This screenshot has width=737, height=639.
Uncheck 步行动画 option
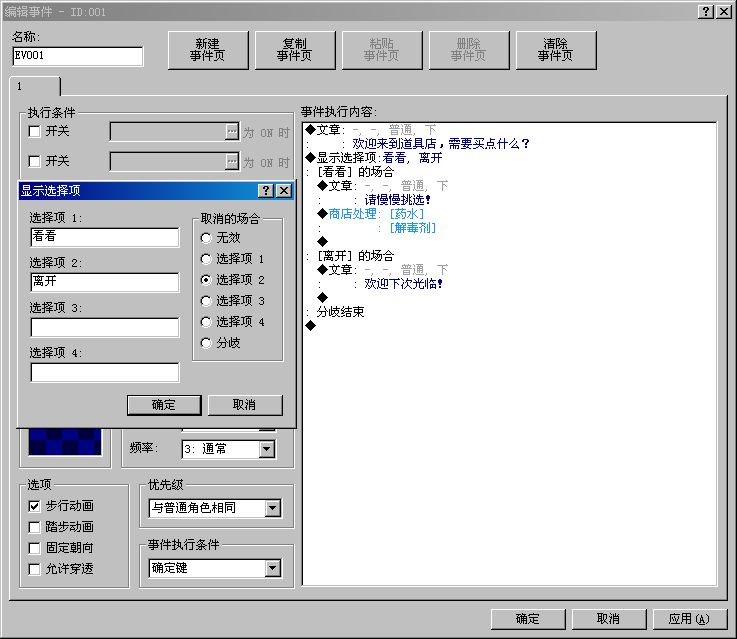[x=34, y=506]
